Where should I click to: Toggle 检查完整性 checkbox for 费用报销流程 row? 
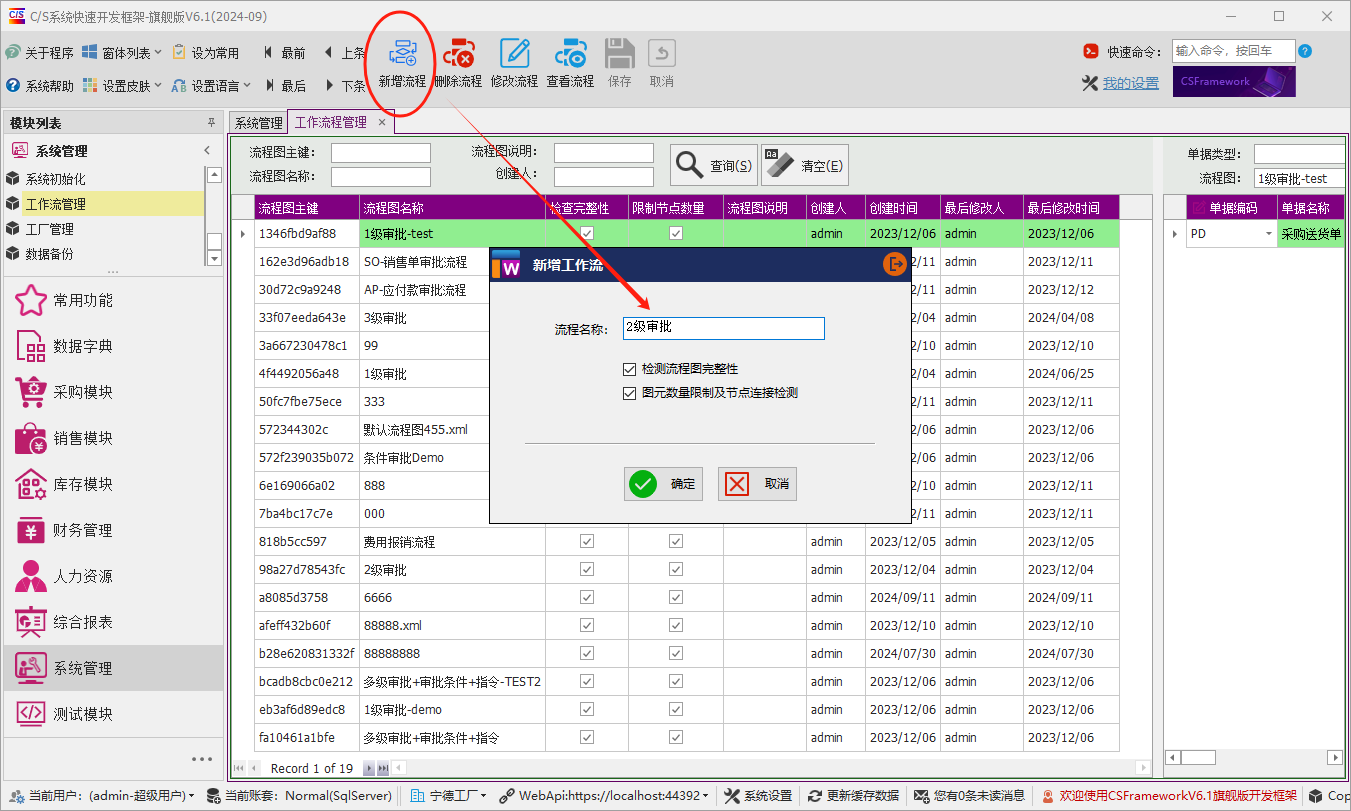click(587, 541)
